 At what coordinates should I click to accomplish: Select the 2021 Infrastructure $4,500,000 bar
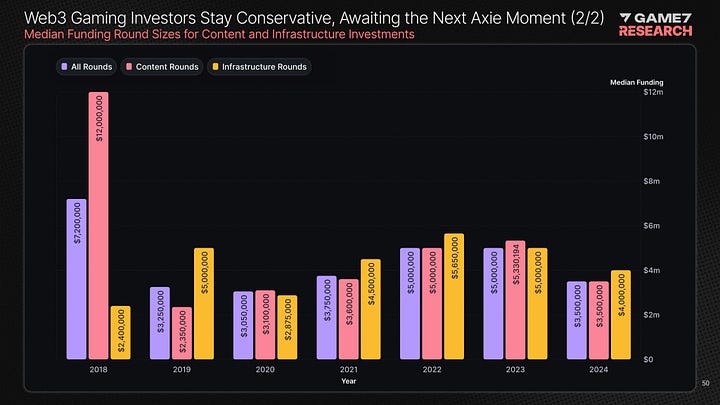pyautogui.click(x=371, y=309)
